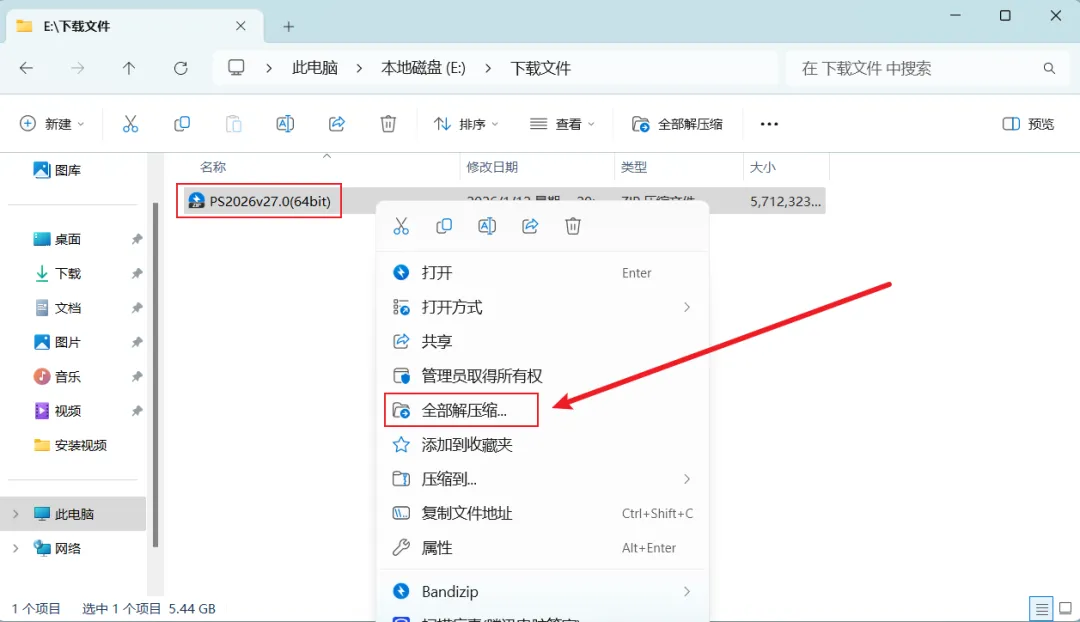The width and height of the screenshot is (1080, 622).
Task: Choose 管理员取得所有权 in the context menu
Action: point(543,376)
